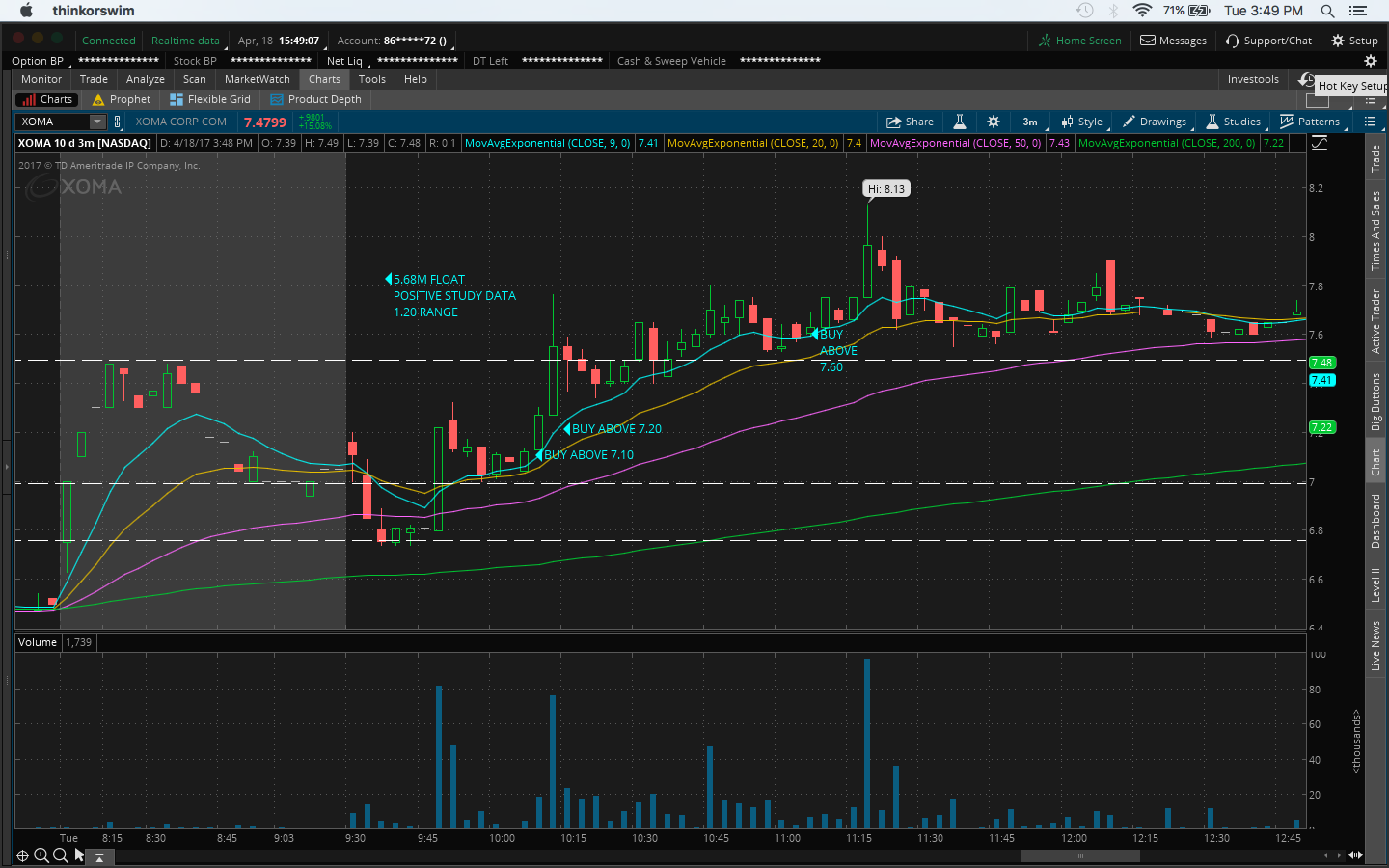
Task: Open the Studies menu
Action: (1233, 122)
